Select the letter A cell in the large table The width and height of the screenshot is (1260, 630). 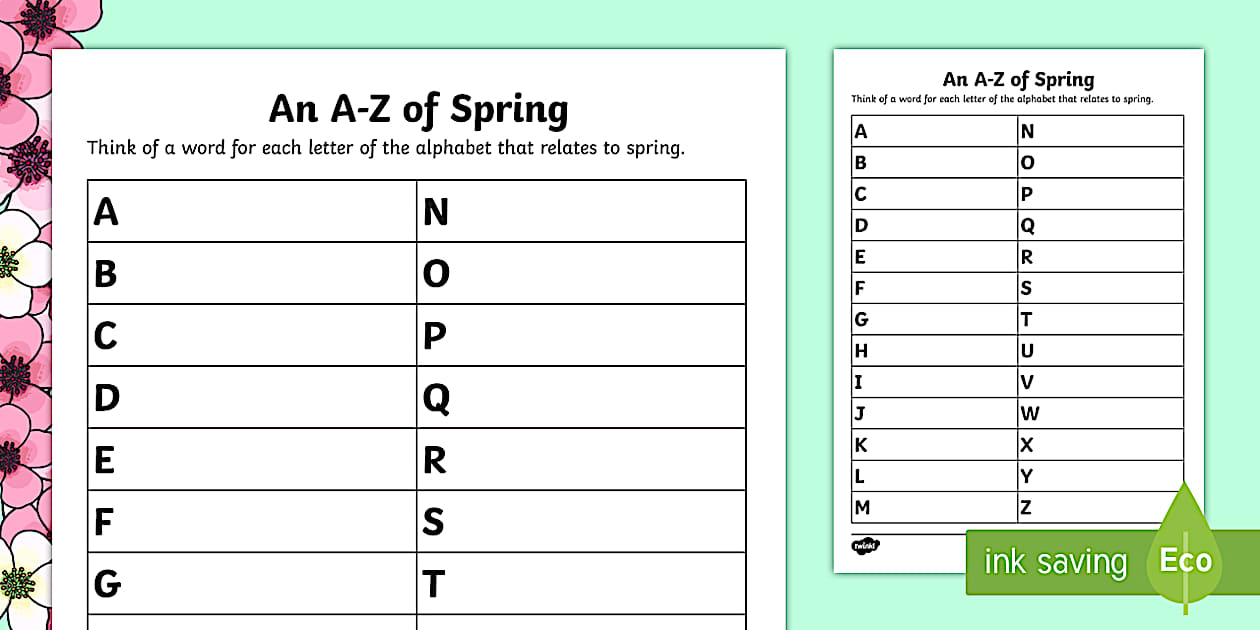coord(252,211)
